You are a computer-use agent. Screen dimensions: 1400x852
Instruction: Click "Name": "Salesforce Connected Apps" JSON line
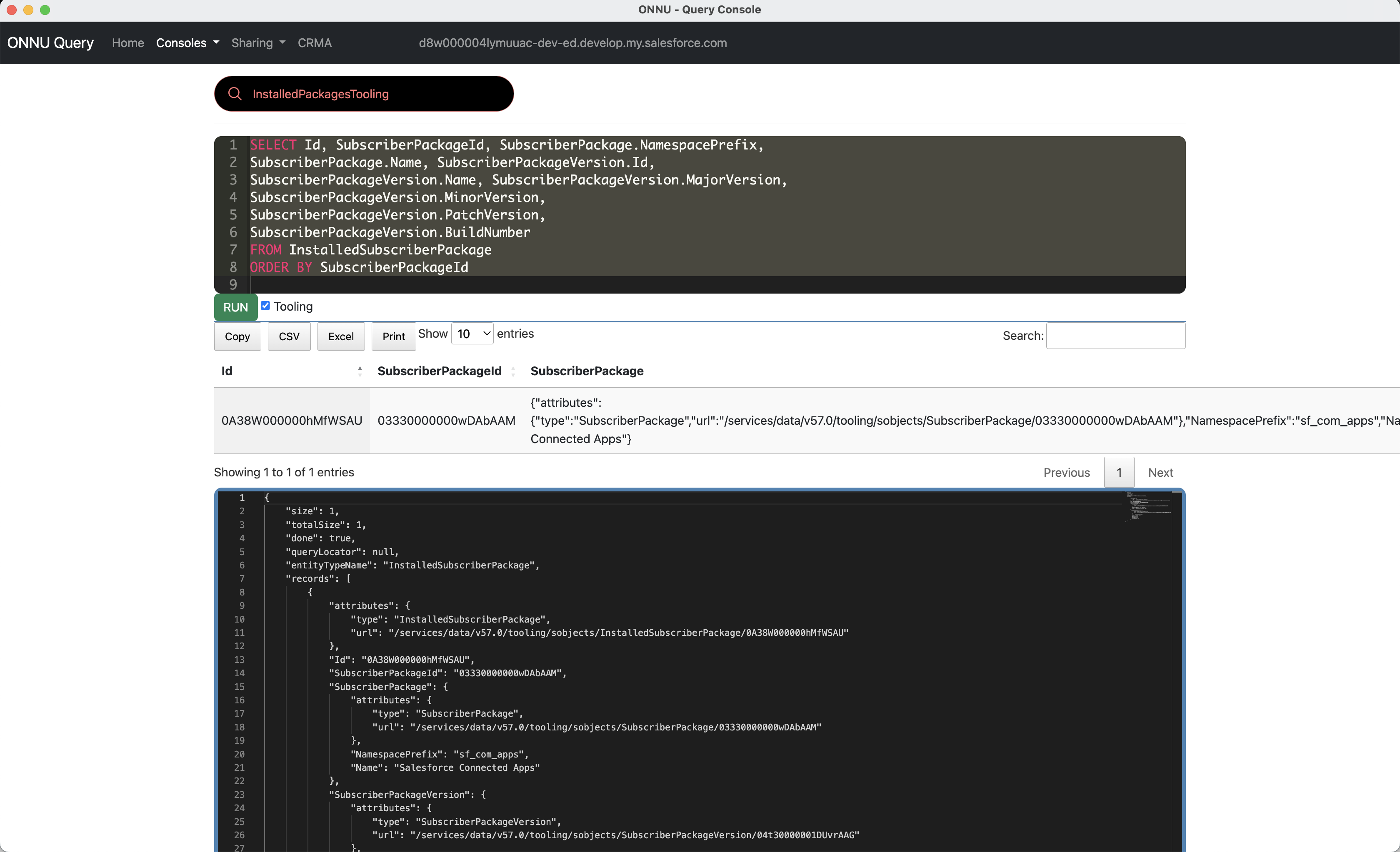[445, 768]
